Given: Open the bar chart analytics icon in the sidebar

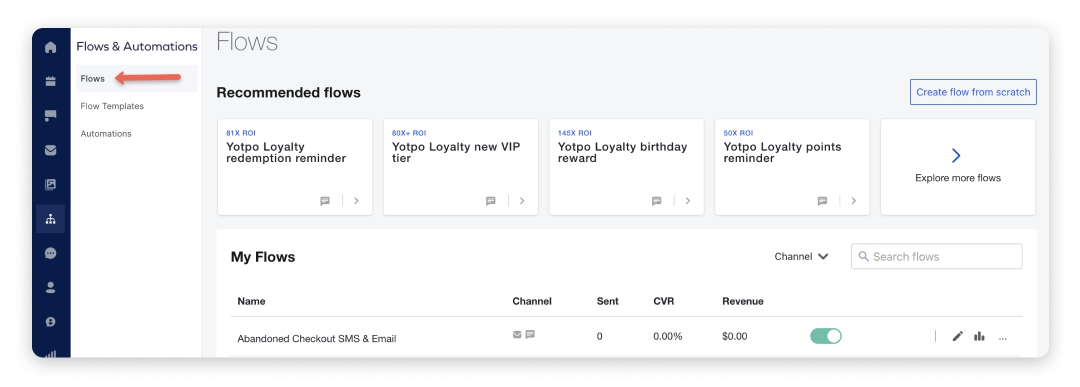Looking at the screenshot, I should tap(50, 354).
